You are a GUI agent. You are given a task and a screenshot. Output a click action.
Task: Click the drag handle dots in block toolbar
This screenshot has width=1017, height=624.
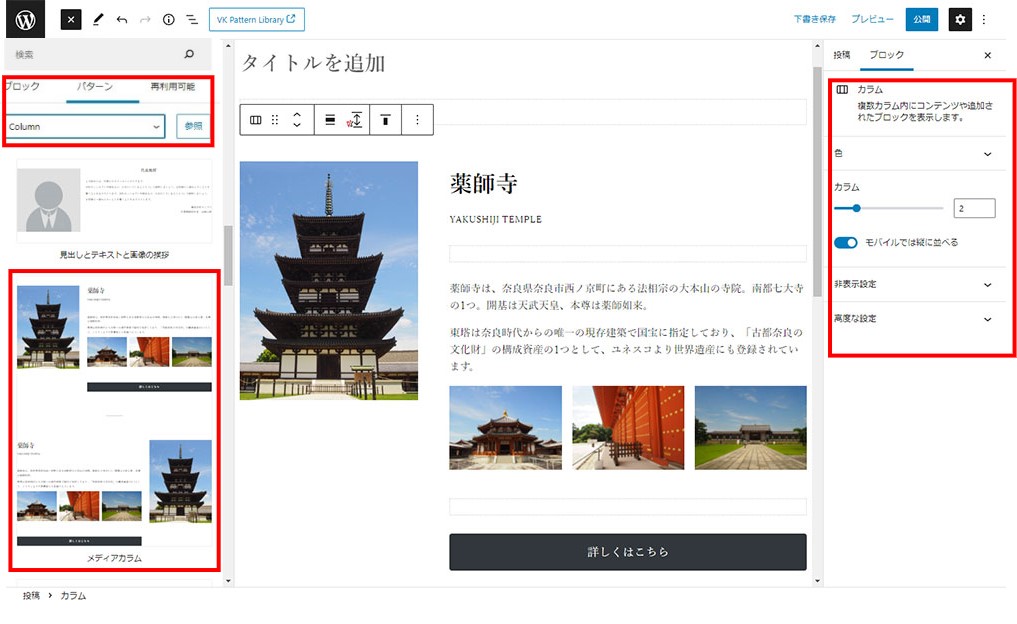(275, 120)
